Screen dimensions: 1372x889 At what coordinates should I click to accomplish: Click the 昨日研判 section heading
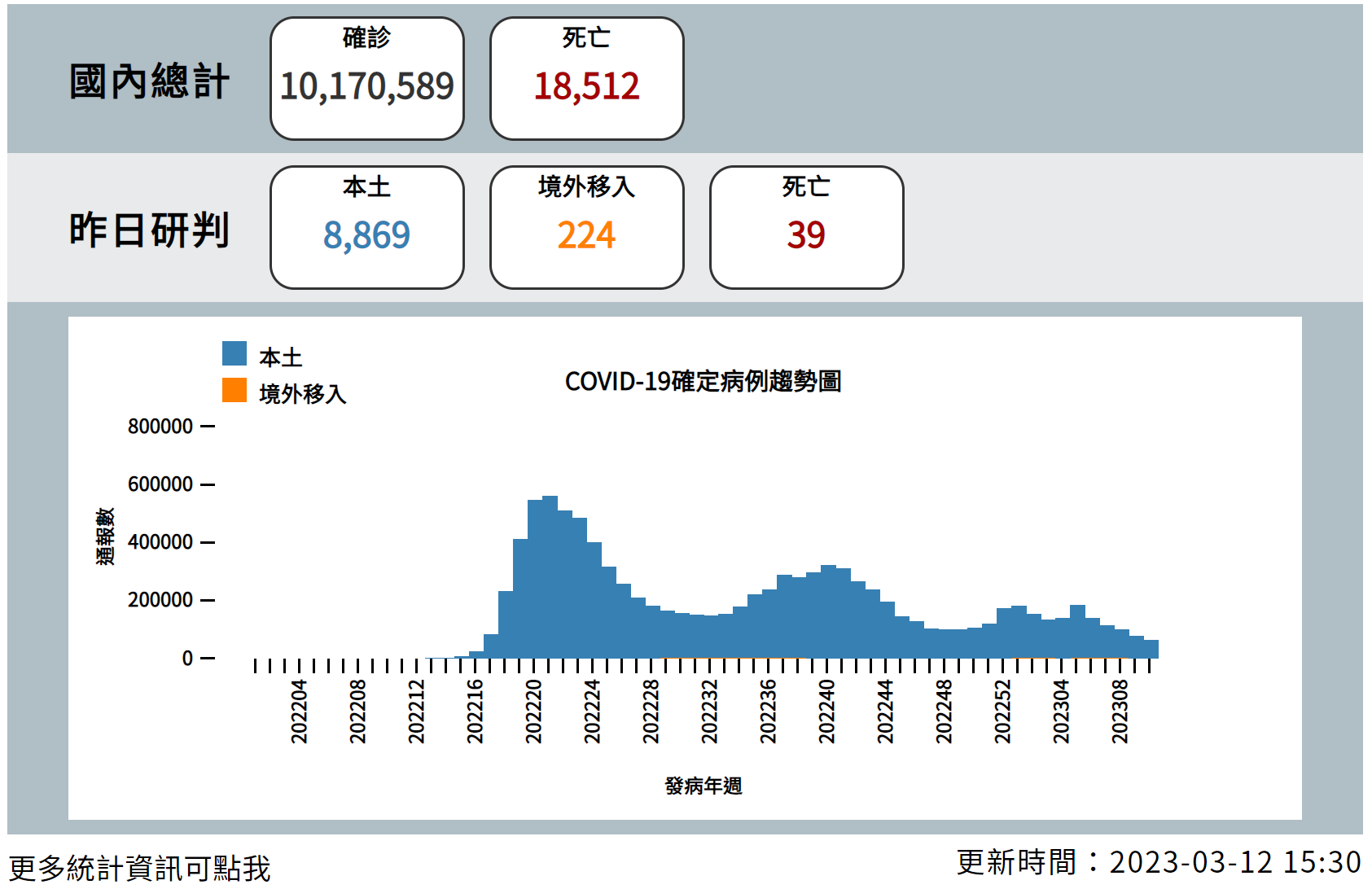149,230
